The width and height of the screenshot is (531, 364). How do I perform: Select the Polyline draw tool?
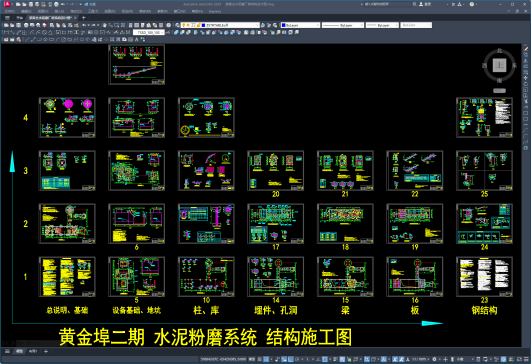pos(39,39)
